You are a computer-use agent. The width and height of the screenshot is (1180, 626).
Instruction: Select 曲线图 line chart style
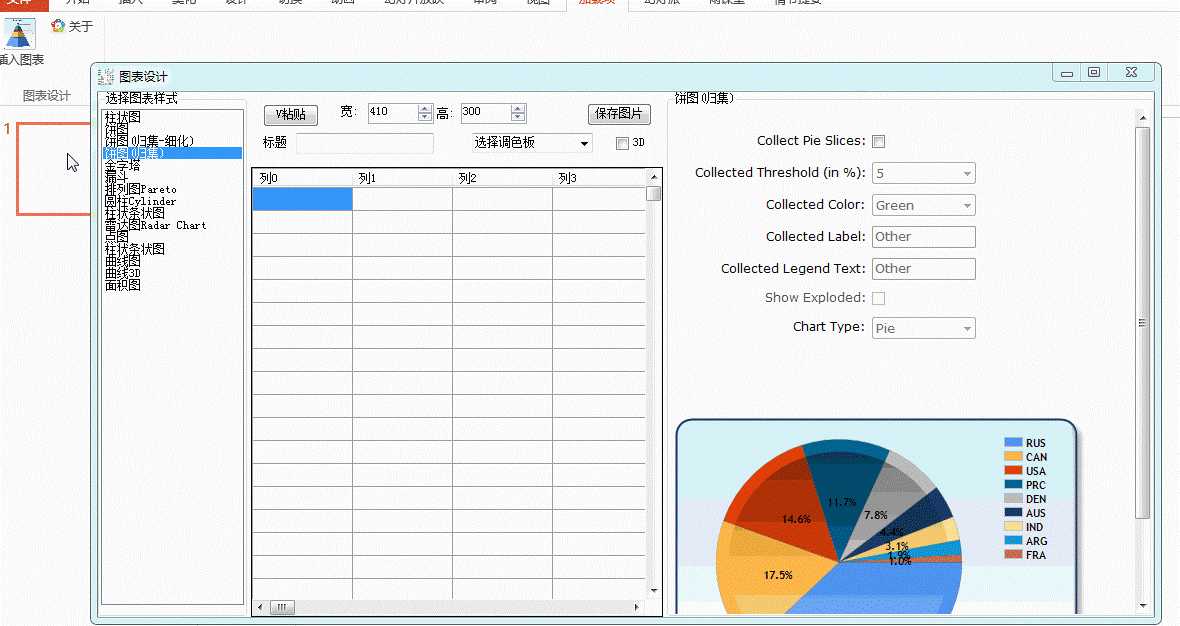(x=123, y=260)
